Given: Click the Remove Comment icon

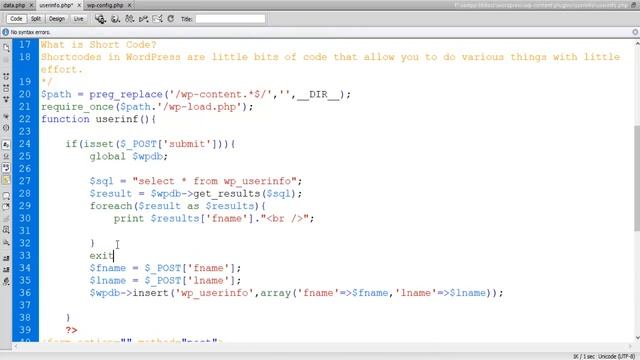Looking at the screenshot, I should click(x=6, y=207).
